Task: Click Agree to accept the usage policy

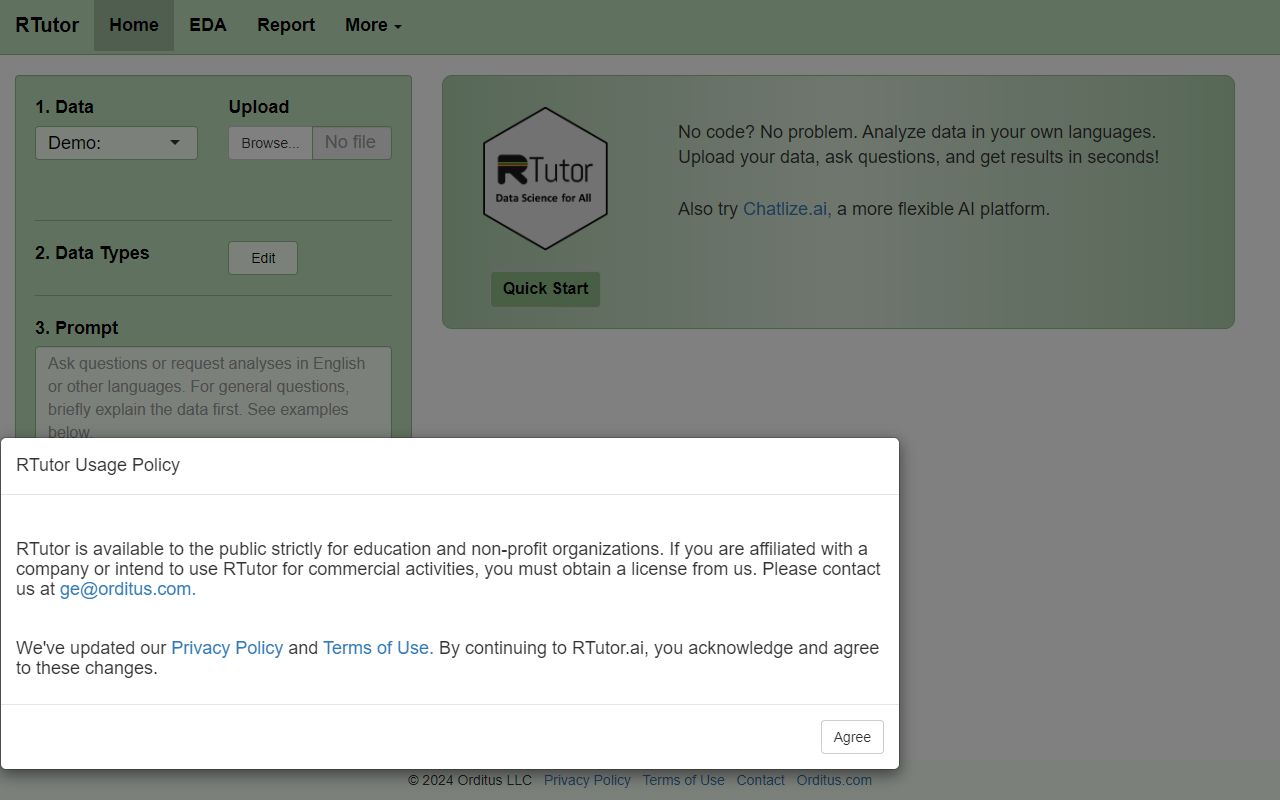Action: (851, 737)
